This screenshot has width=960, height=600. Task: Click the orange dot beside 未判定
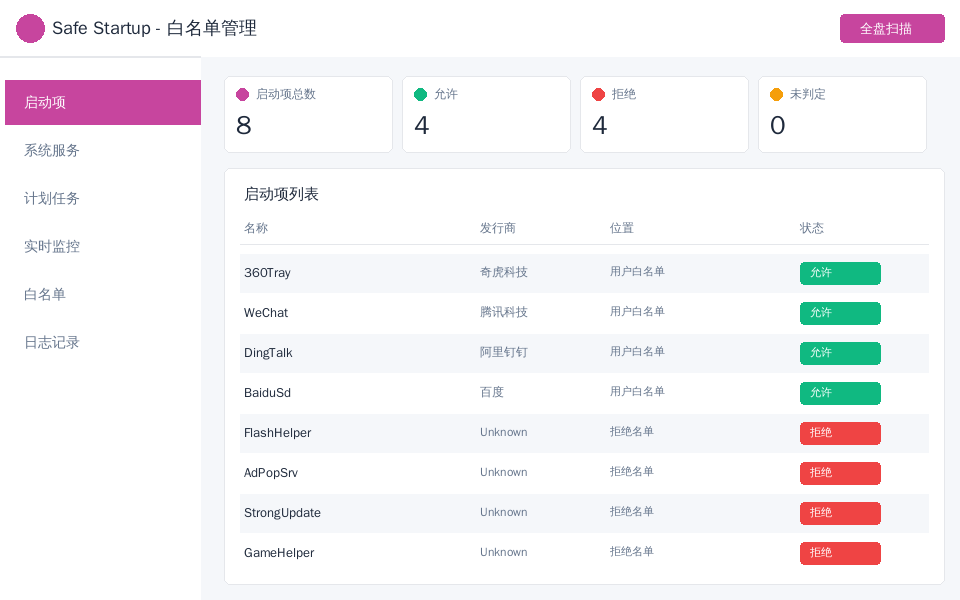pos(776,94)
